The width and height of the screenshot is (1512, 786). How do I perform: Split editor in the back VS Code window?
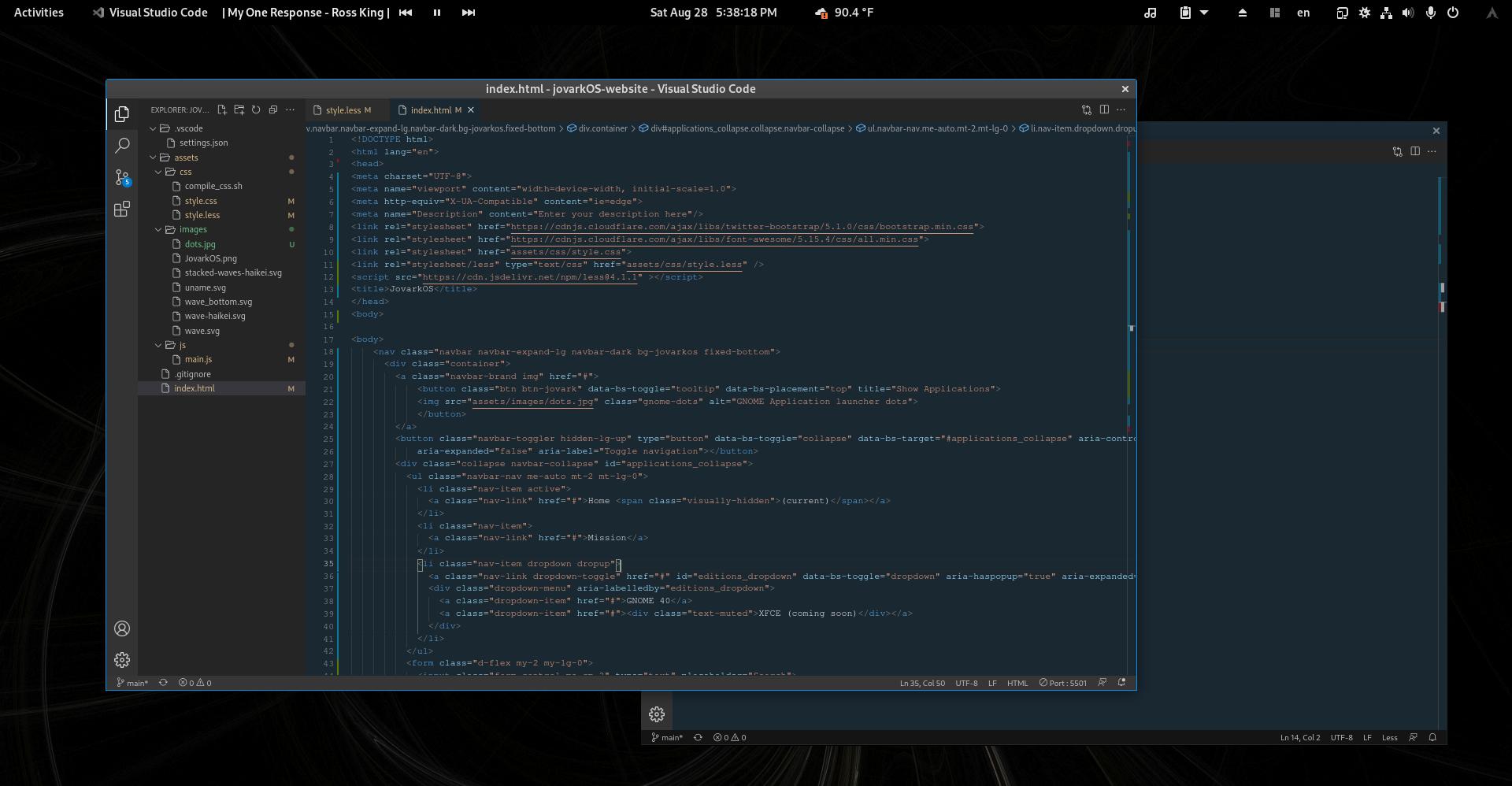pyautogui.click(x=1415, y=151)
